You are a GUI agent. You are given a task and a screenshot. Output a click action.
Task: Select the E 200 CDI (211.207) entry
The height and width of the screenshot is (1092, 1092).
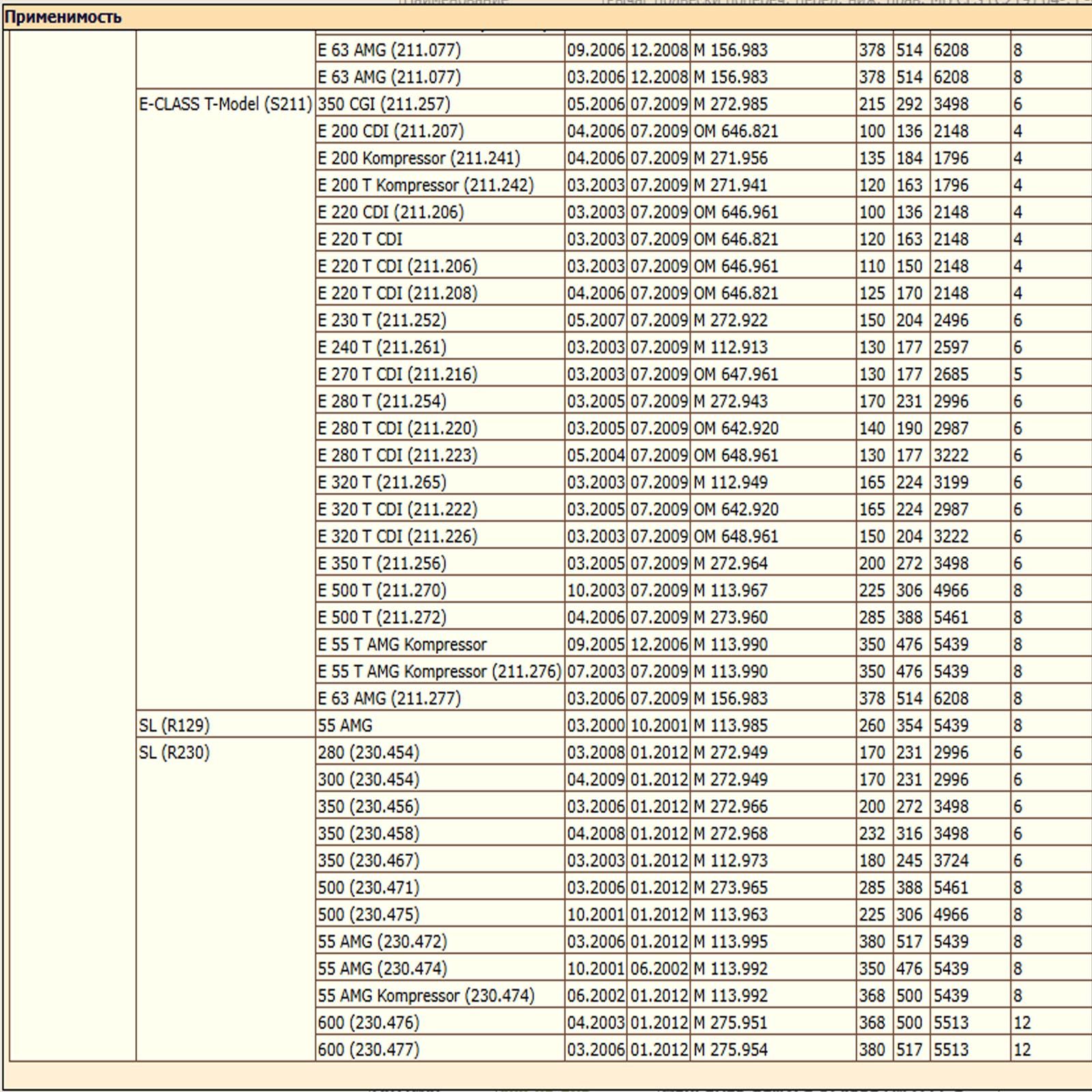[x=390, y=131]
